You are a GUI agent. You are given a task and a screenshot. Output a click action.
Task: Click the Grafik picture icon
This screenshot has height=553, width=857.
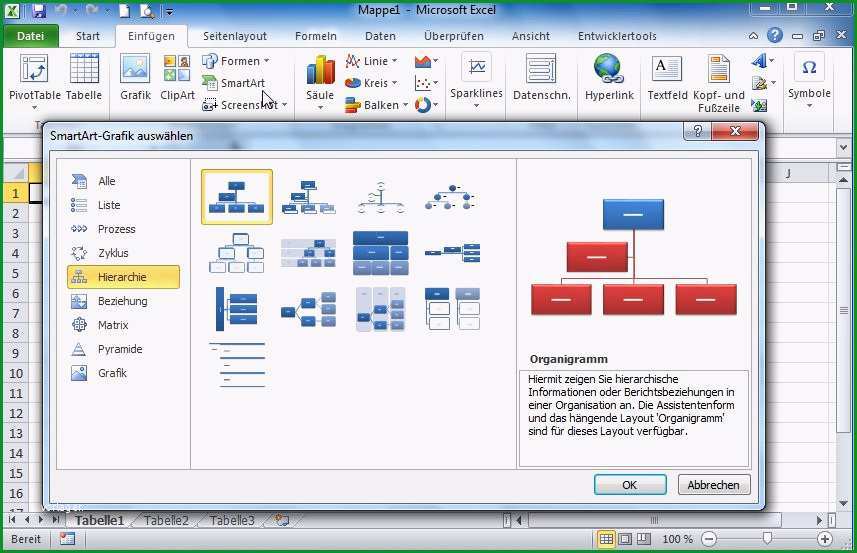click(135, 69)
